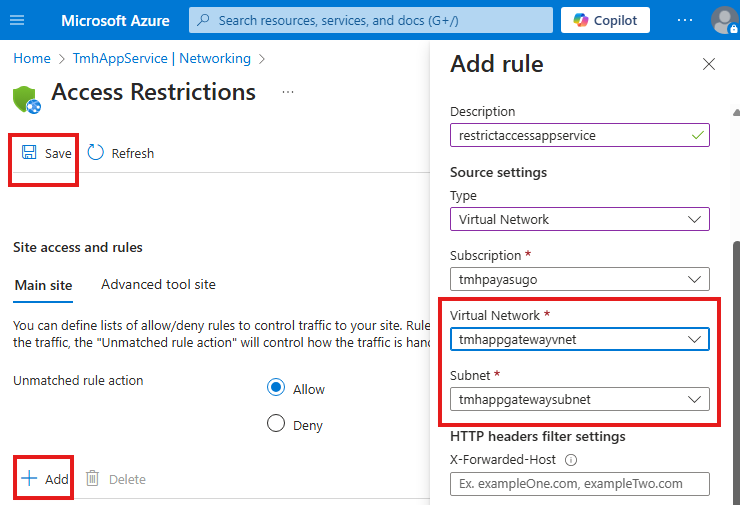Click the plus icon beside Add
This screenshot has width=740, height=505.
click(29, 478)
